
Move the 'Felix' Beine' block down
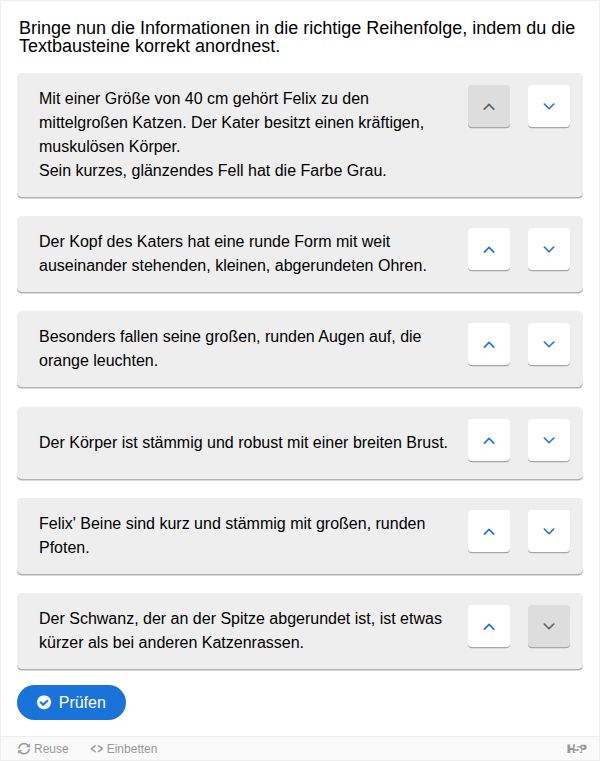point(549,531)
